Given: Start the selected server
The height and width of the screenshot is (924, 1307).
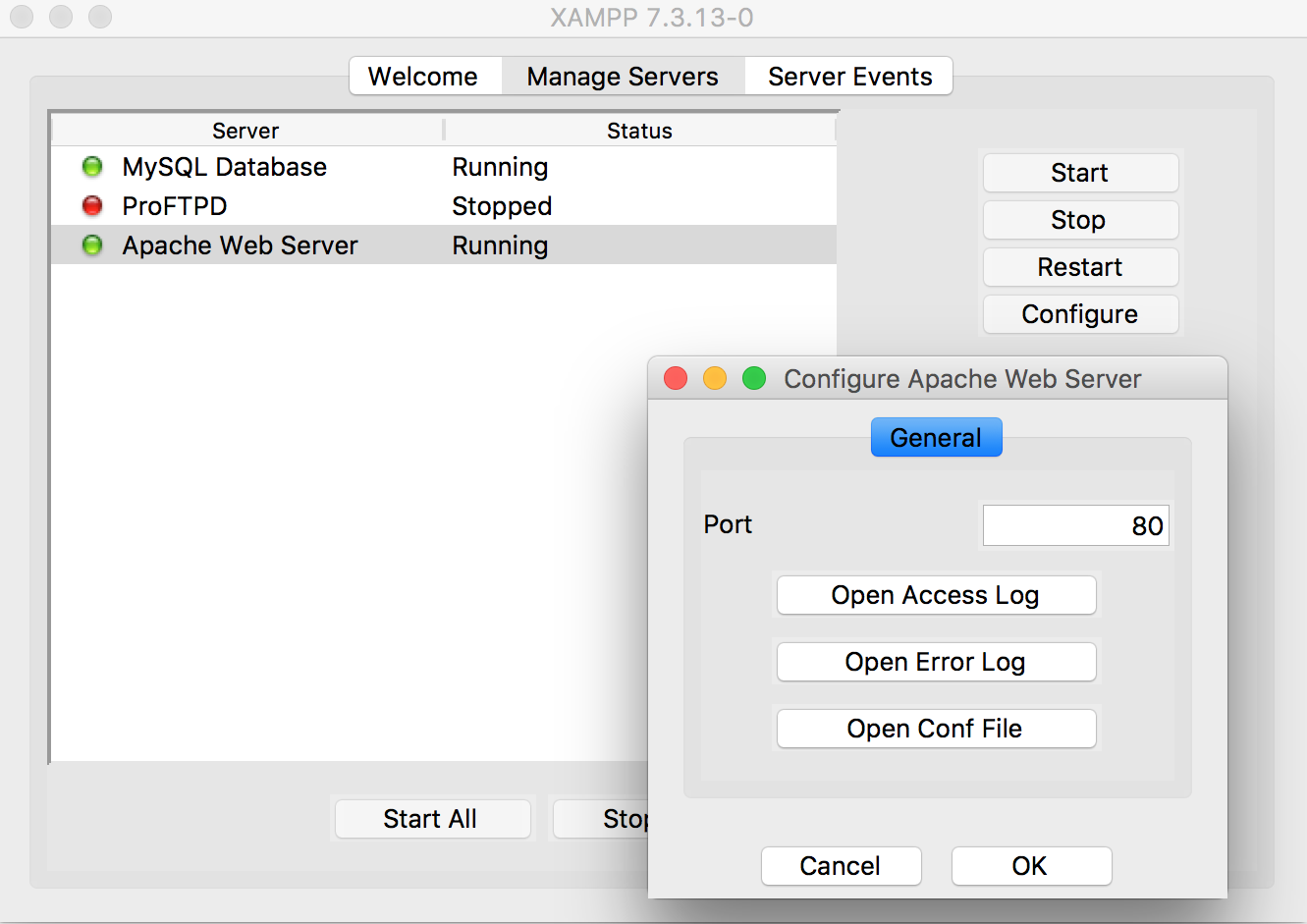Looking at the screenshot, I should point(1080,173).
